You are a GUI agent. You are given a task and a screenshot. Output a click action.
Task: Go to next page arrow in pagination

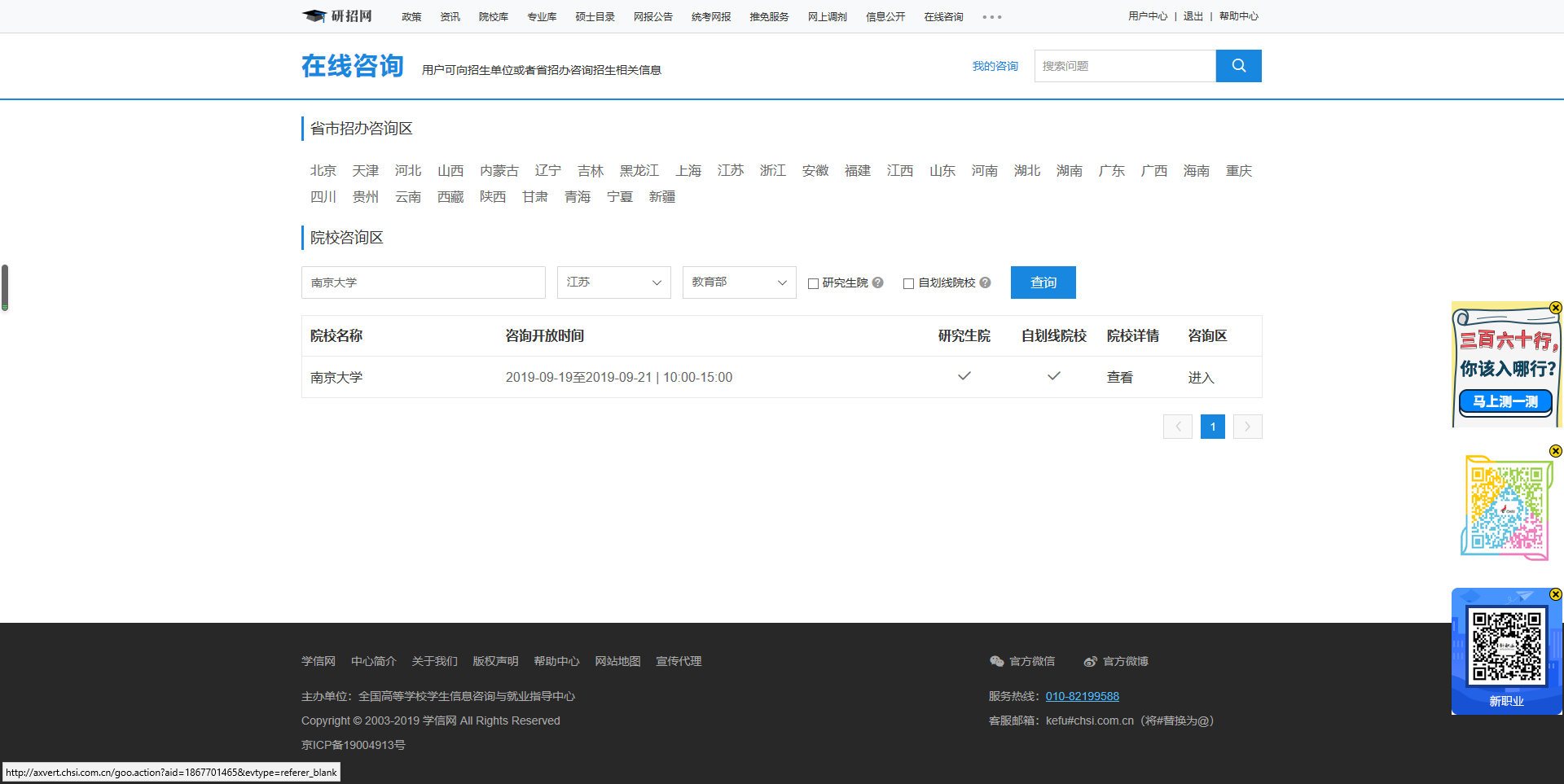[1247, 427]
